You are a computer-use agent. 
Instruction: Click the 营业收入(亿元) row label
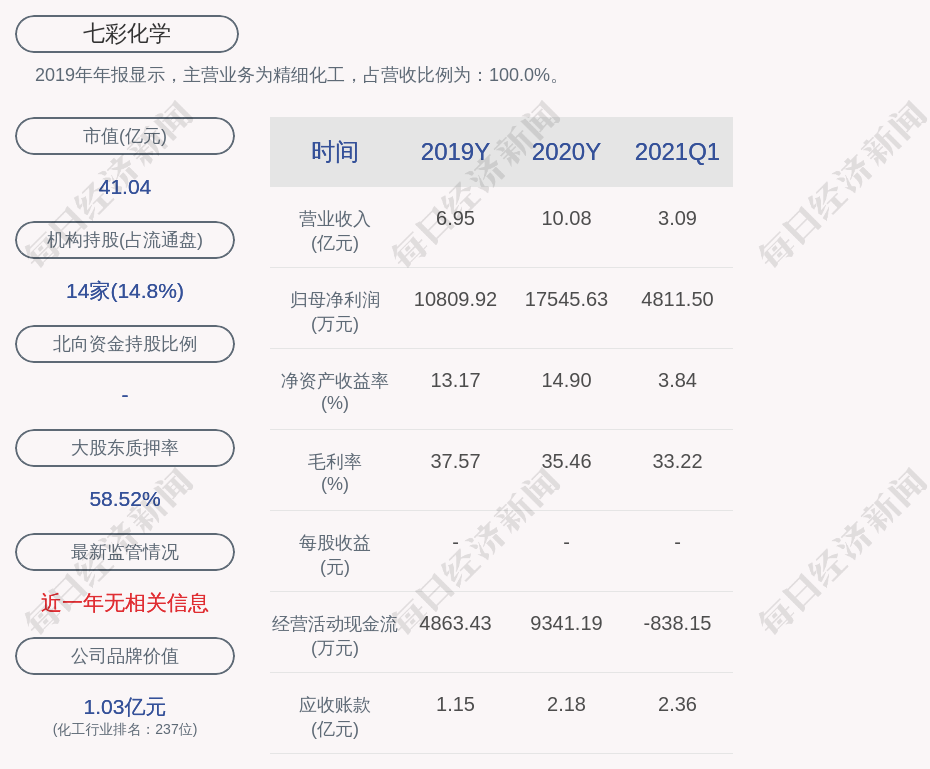point(335,231)
